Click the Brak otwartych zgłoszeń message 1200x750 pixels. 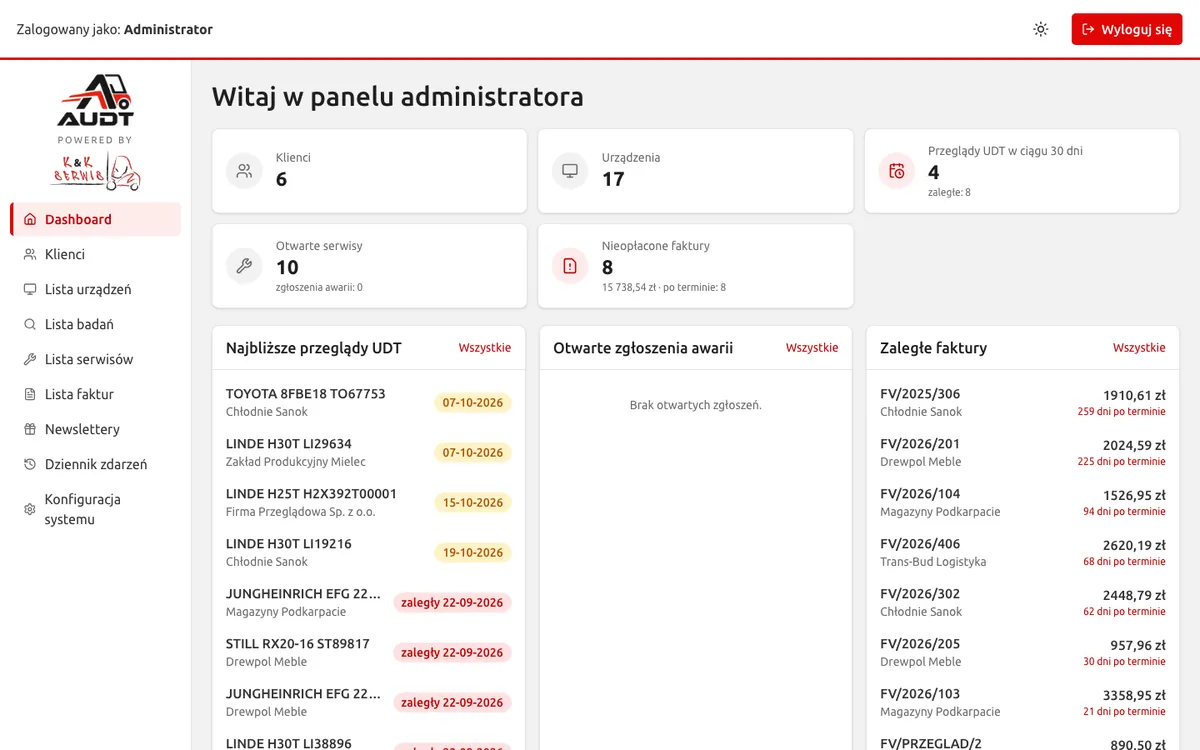click(696, 405)
